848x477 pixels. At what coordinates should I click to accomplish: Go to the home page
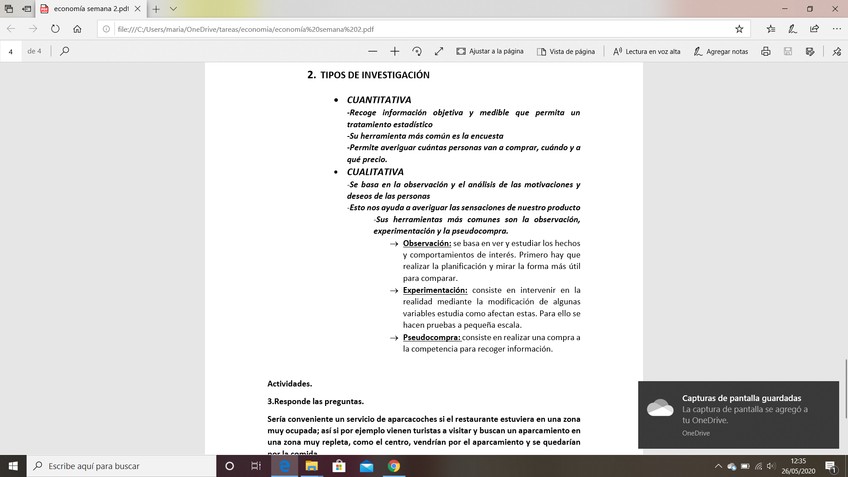77,29
